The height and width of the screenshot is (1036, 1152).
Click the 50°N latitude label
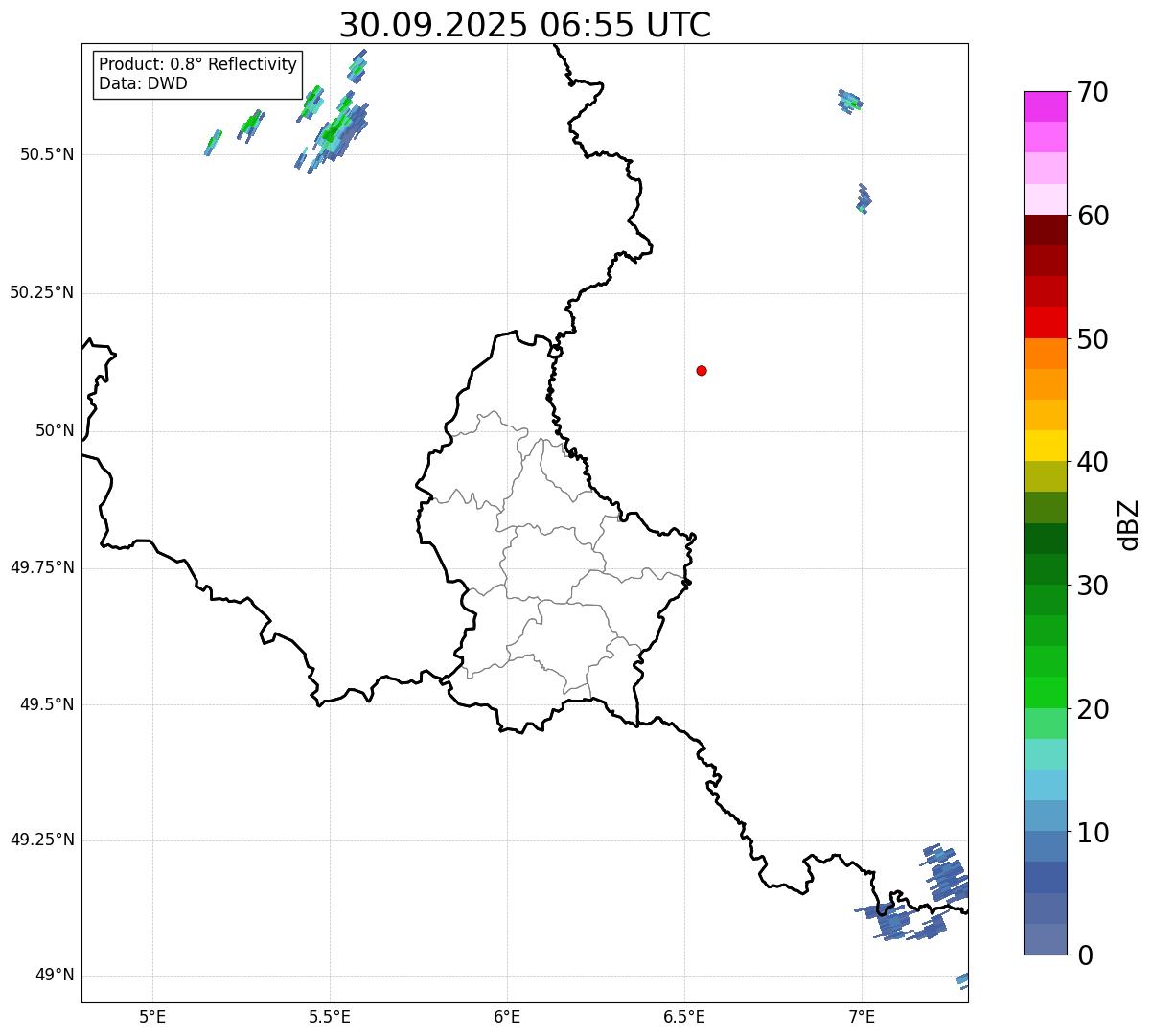[55, 430]
